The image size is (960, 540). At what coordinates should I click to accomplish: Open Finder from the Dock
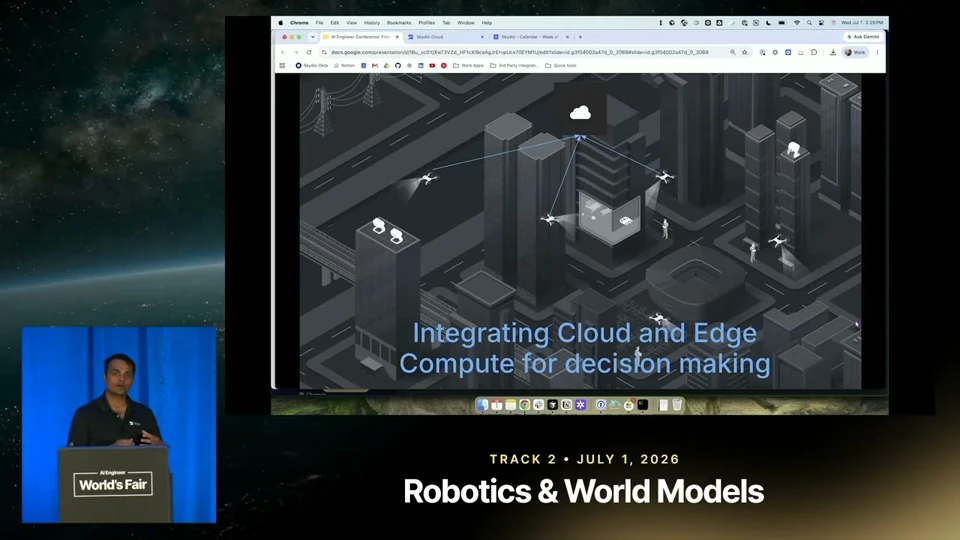(482, 405)
